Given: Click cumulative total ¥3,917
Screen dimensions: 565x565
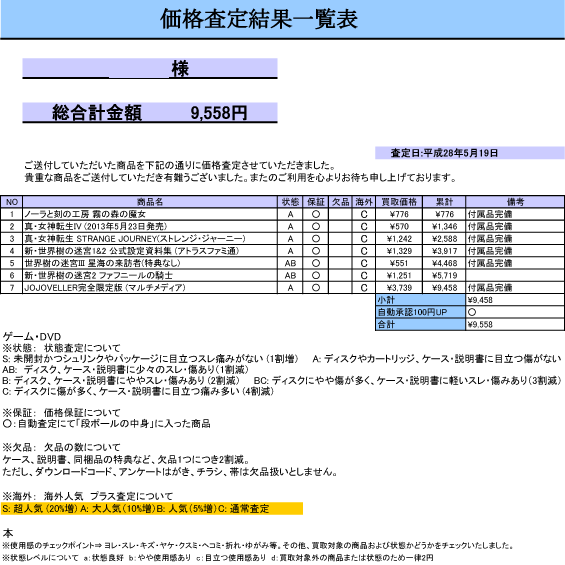Looking at the screenshot, I should (444, 251).
